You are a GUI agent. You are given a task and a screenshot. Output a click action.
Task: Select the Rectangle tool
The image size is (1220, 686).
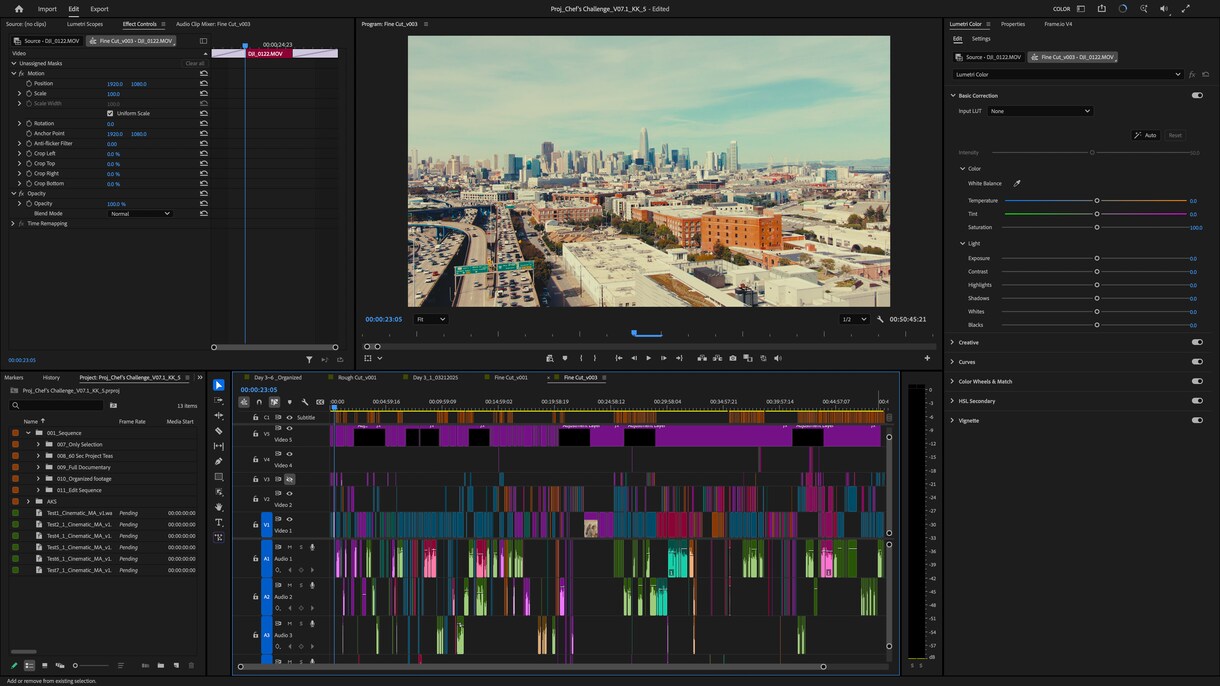[x=219, y=477]
